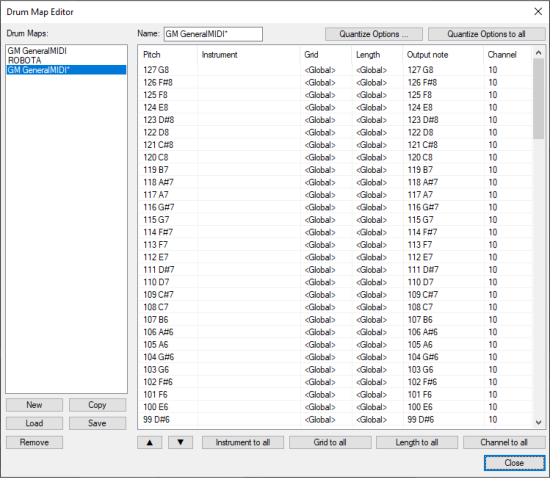Select ROBOTA drum map in list

(25, 60)
